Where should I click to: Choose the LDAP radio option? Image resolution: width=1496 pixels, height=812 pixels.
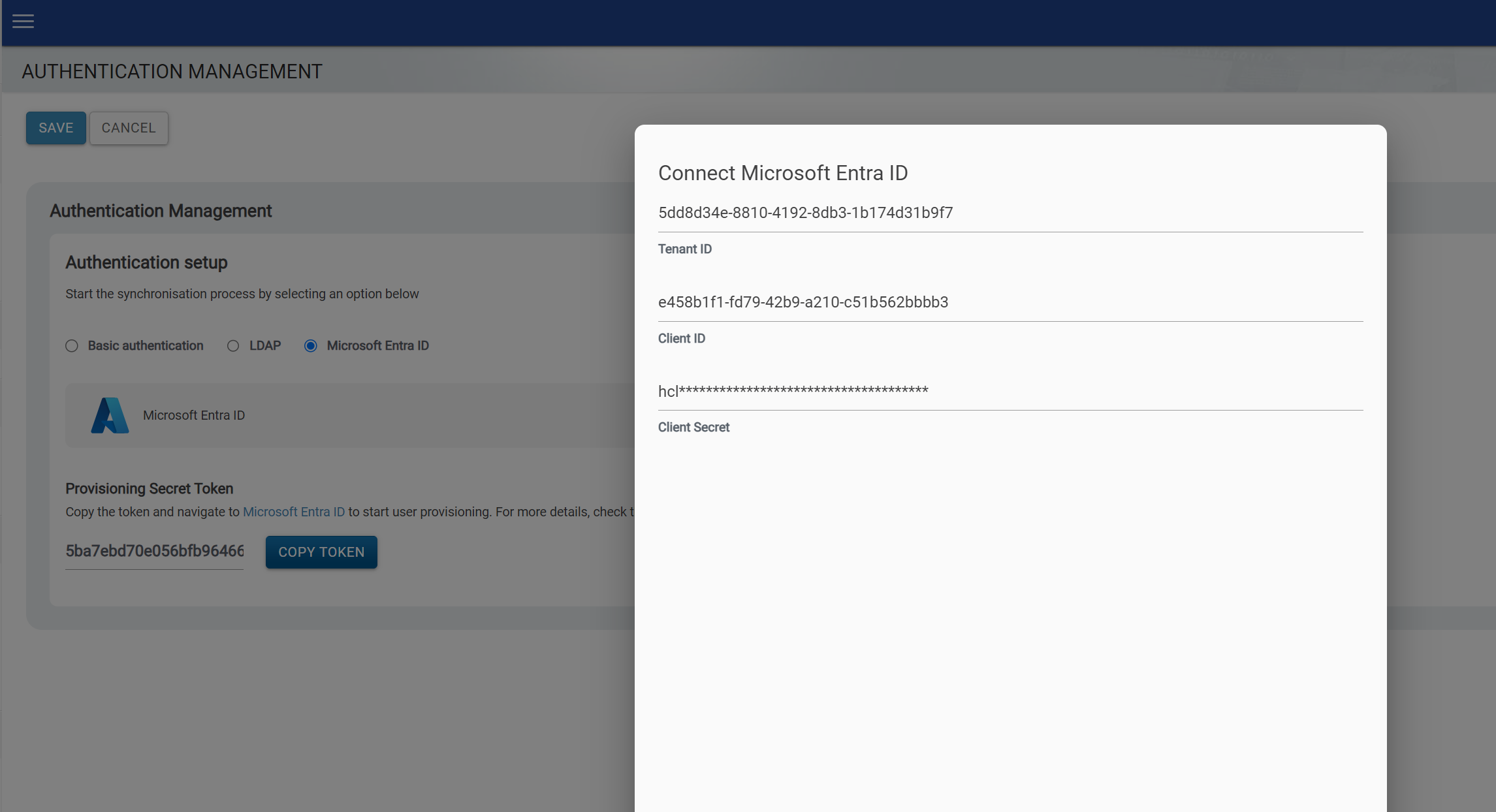click(x=233, y=346)
